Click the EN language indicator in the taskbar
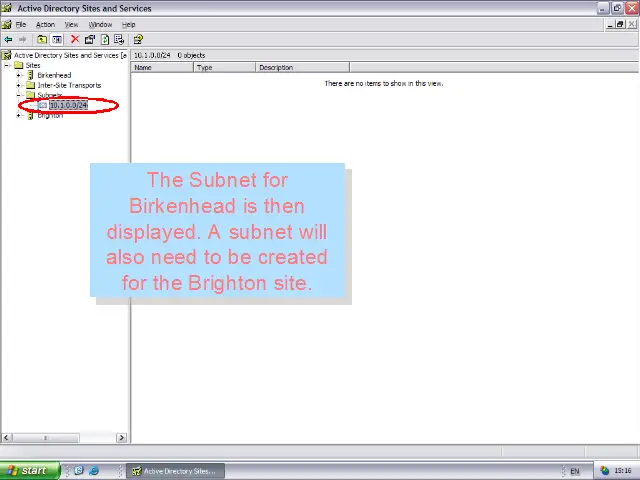This screenshot has height=480, width=640. tap(575, 471)
